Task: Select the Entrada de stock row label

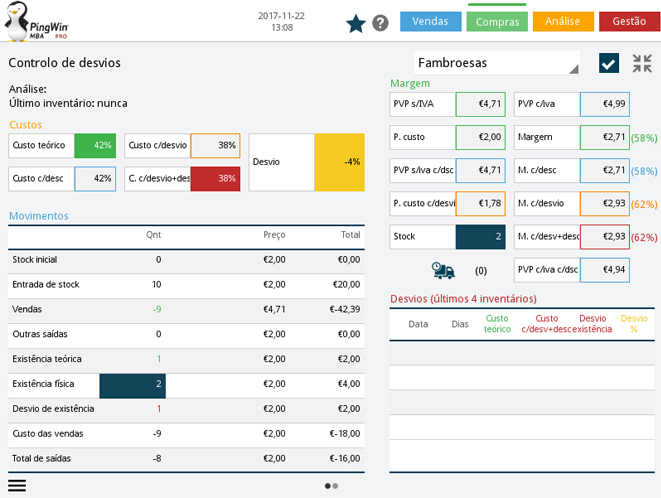Action: pyautogui.click(x=46, y=285)
